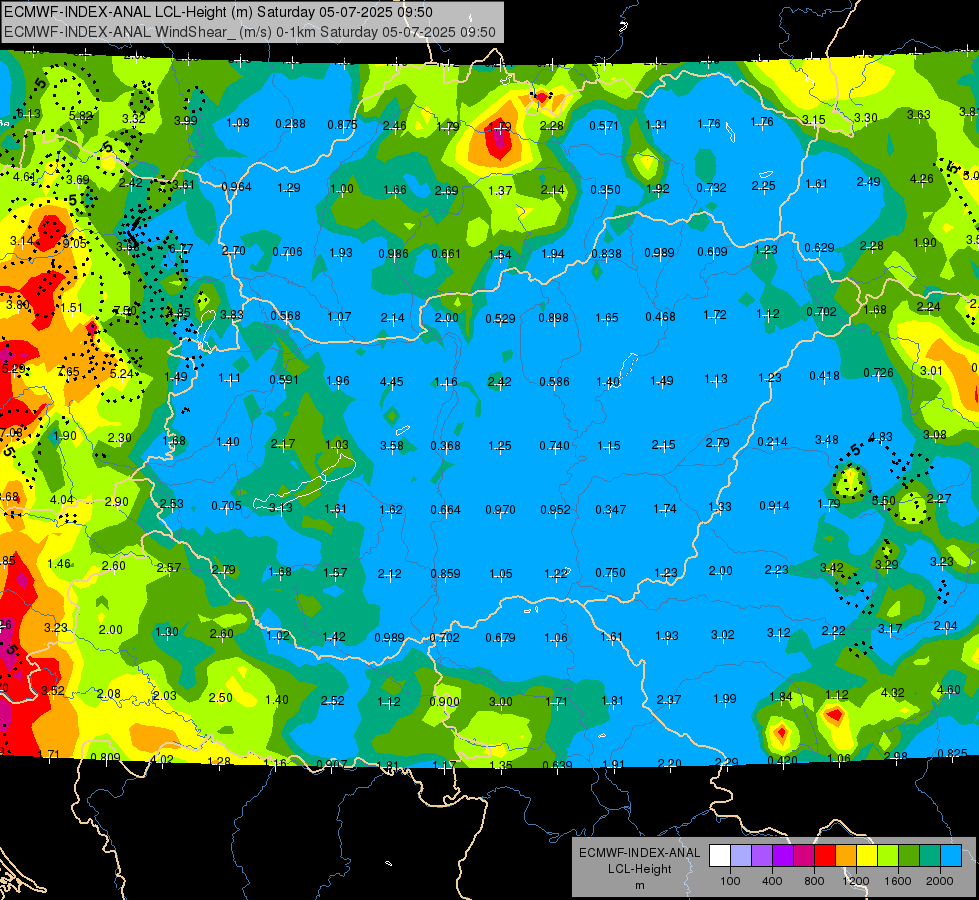Click the LCL-Height caption in the legend
Viewport: 979px width, 900px height.
point(639,869)
